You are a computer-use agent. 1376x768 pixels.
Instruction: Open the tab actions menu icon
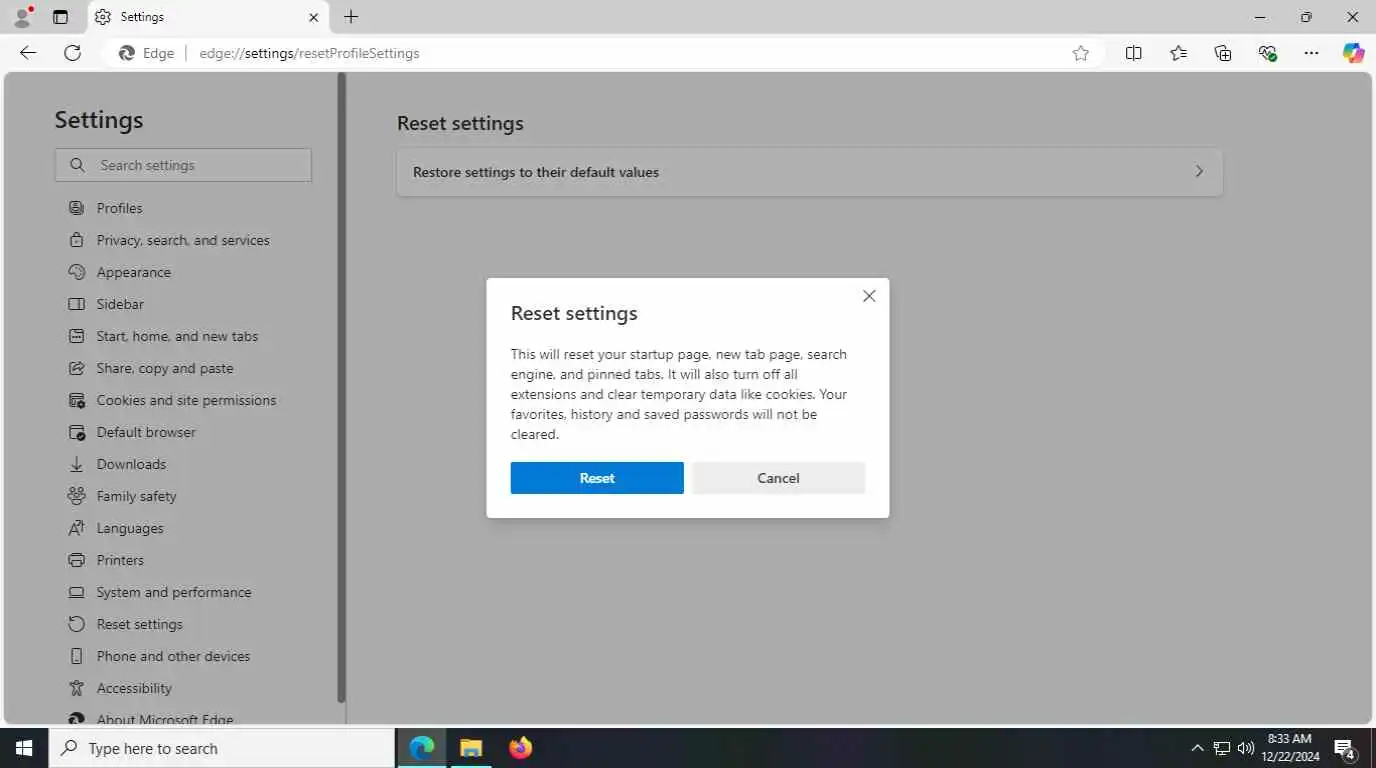[60, 17]
